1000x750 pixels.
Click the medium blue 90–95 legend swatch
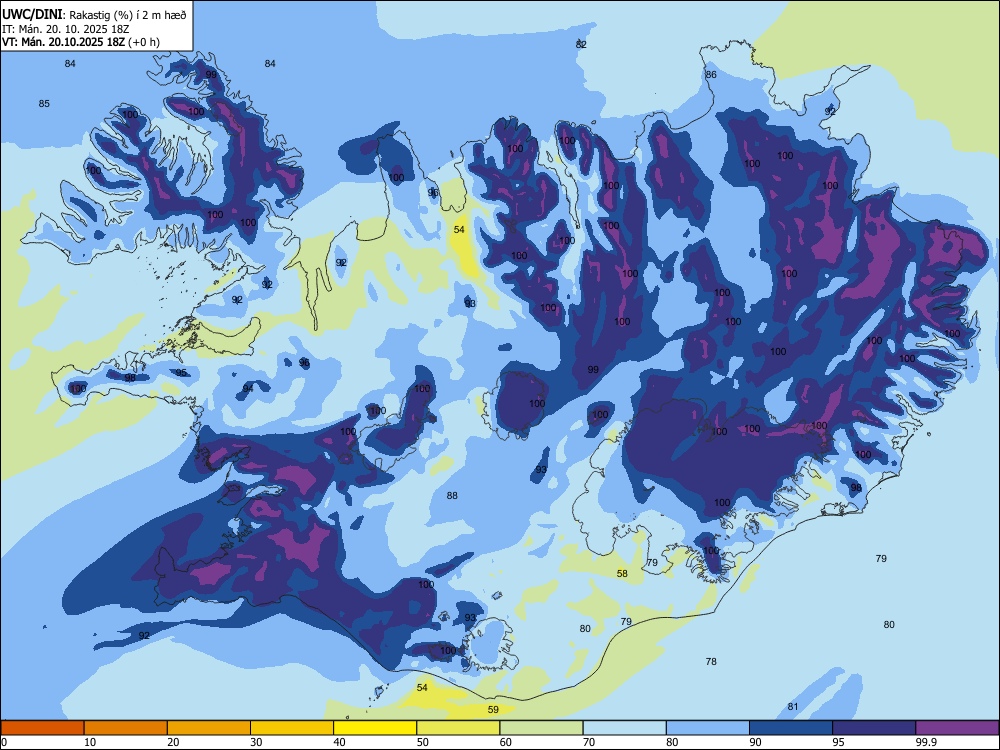(x=791, y=728)
